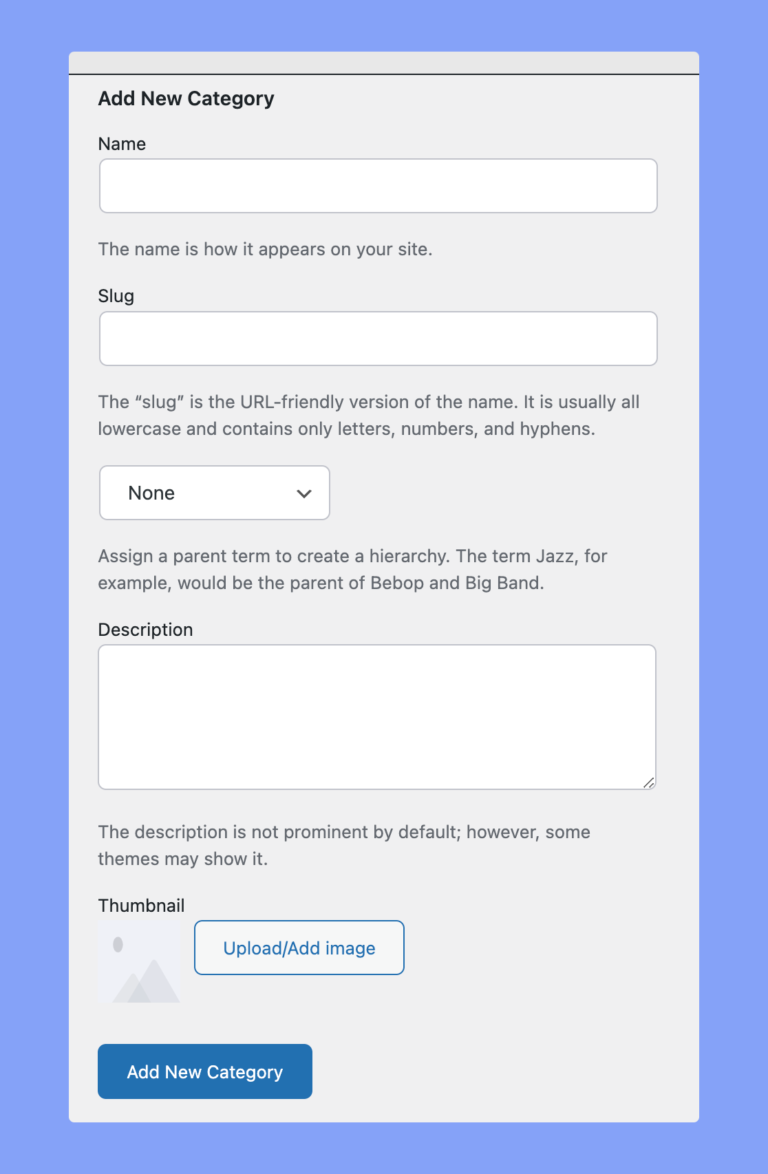This screenshot has height=1174, width=768.
Task: Click the Name field label
Action: (121, 144)
